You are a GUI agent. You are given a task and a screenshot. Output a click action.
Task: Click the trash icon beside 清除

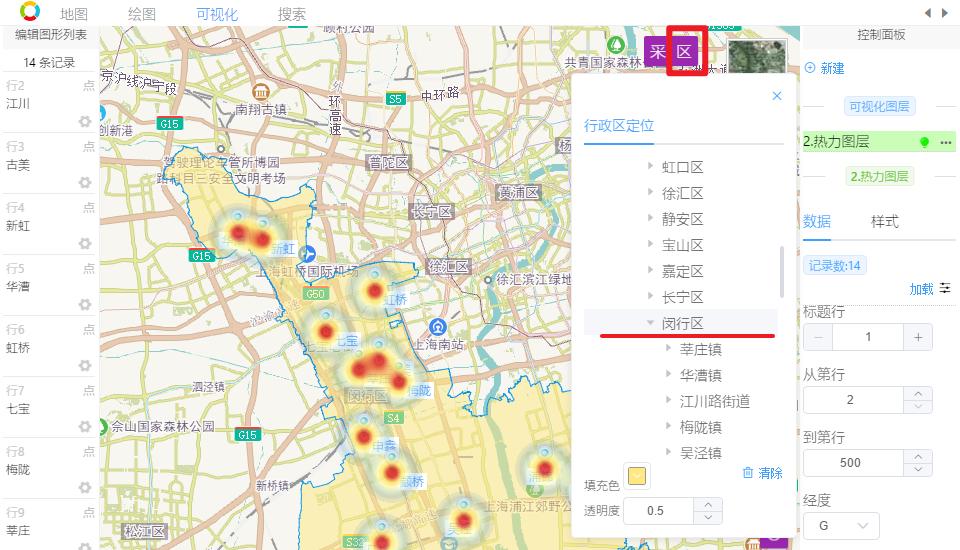(748, 472)
